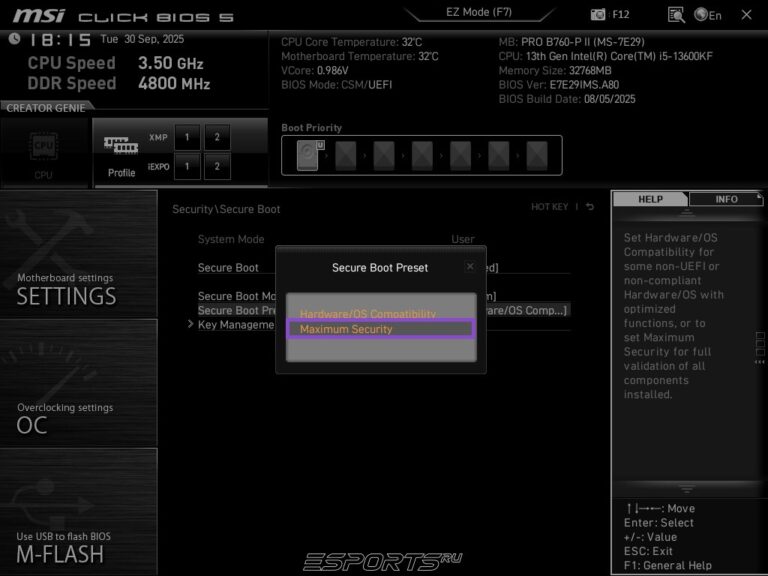
Task: Open the OC overclocking settings section
Action: (x=78, y=383)
